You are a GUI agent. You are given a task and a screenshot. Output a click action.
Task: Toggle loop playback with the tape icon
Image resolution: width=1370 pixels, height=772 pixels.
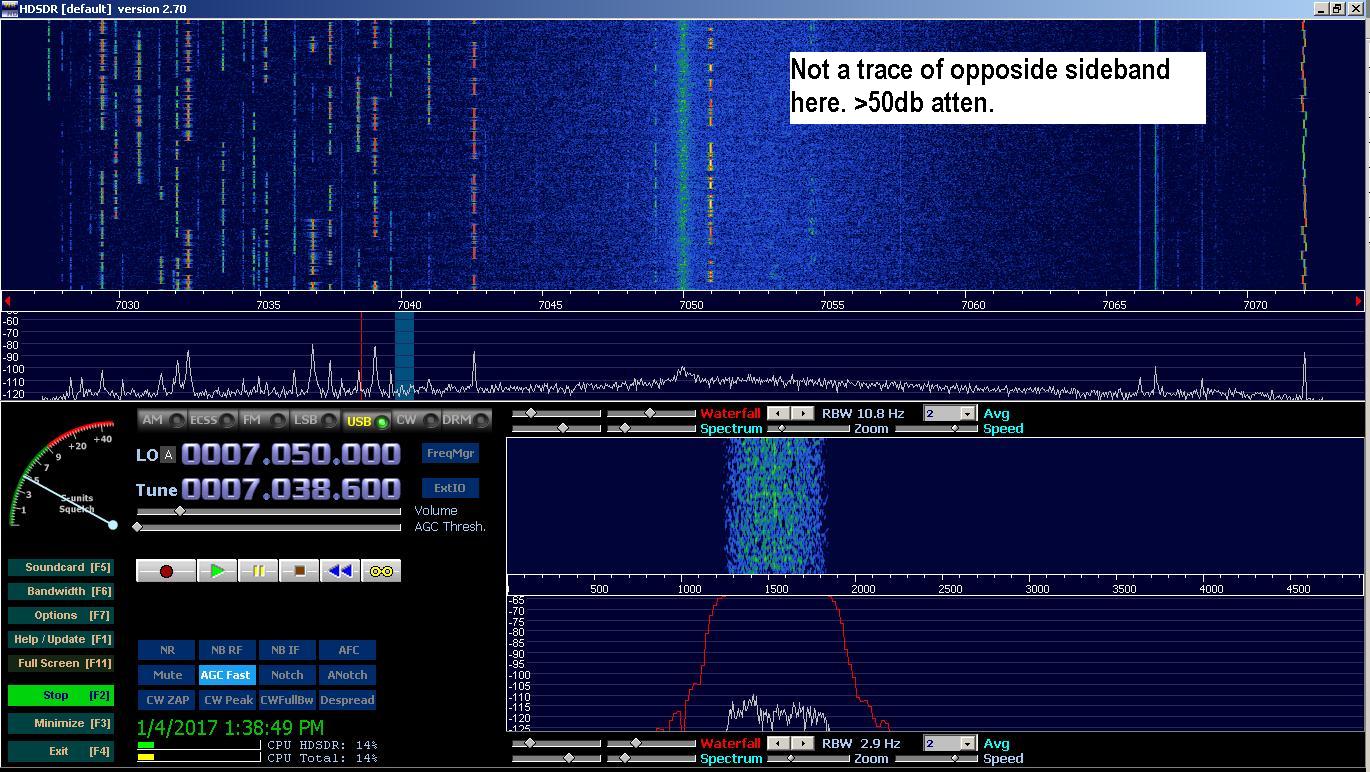[x=381, y=571]
